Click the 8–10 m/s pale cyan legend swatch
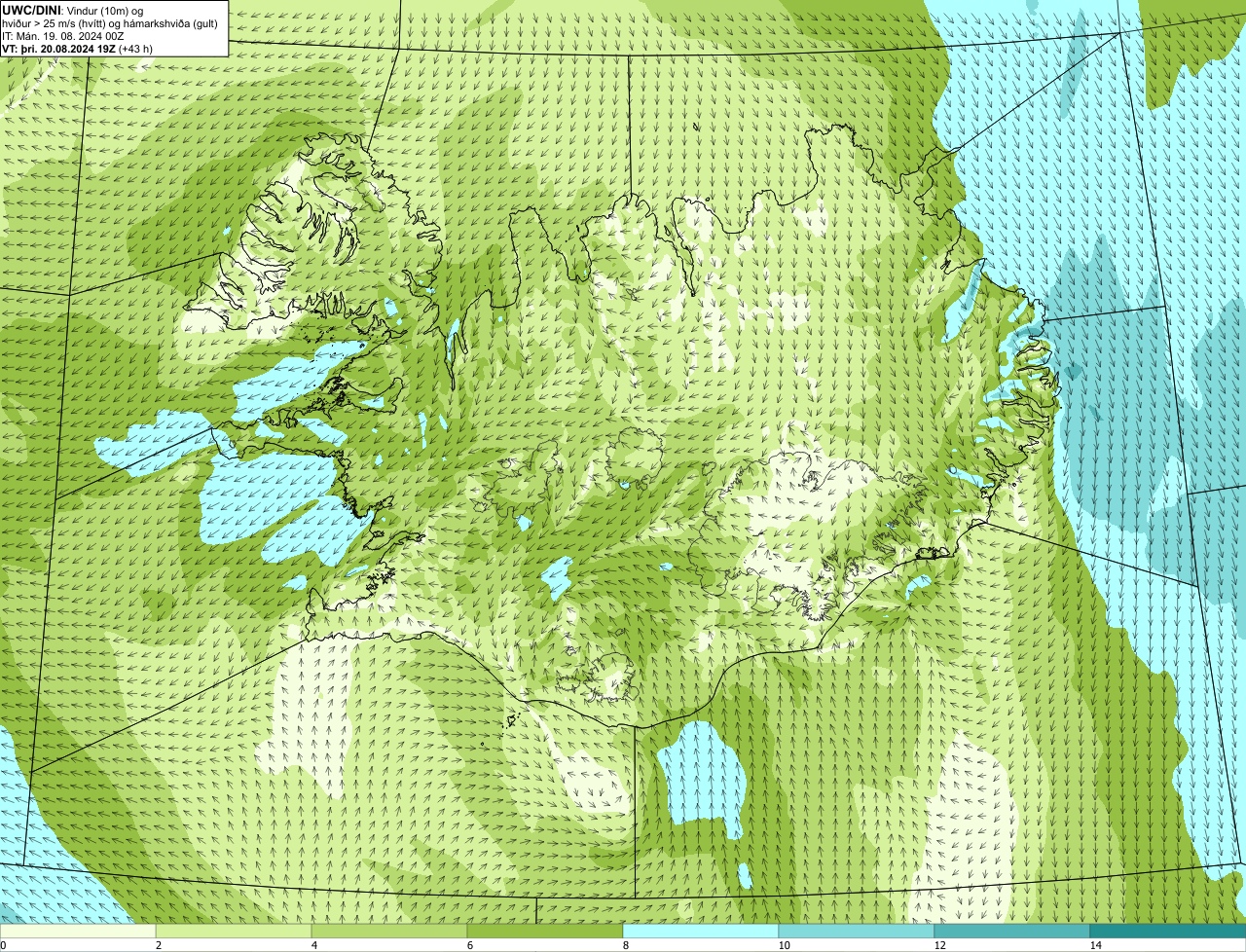 coord(701,931)
